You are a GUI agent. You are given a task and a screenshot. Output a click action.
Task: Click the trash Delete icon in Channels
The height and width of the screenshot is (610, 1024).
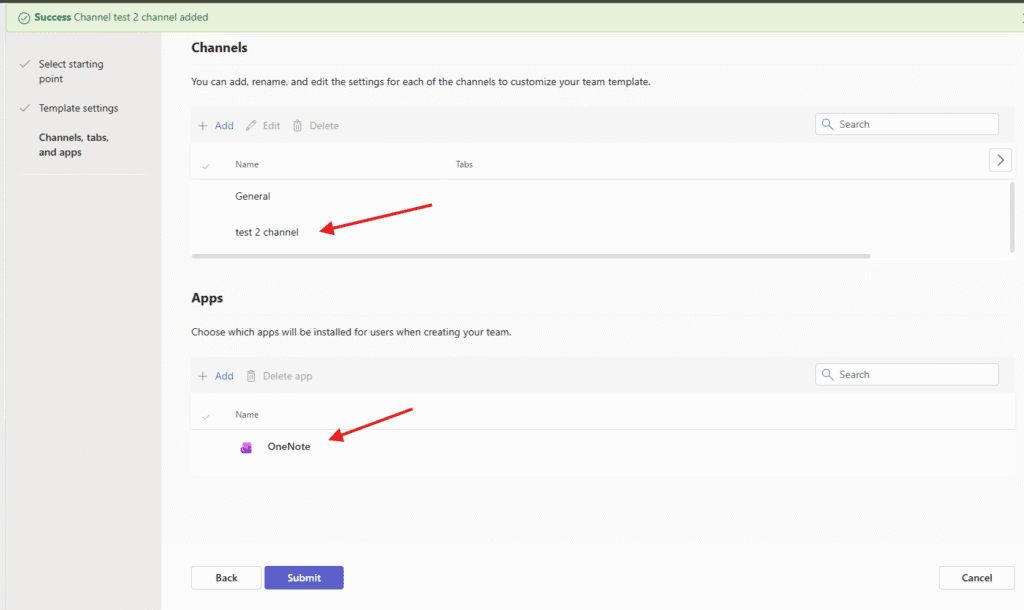click(298, 126)
